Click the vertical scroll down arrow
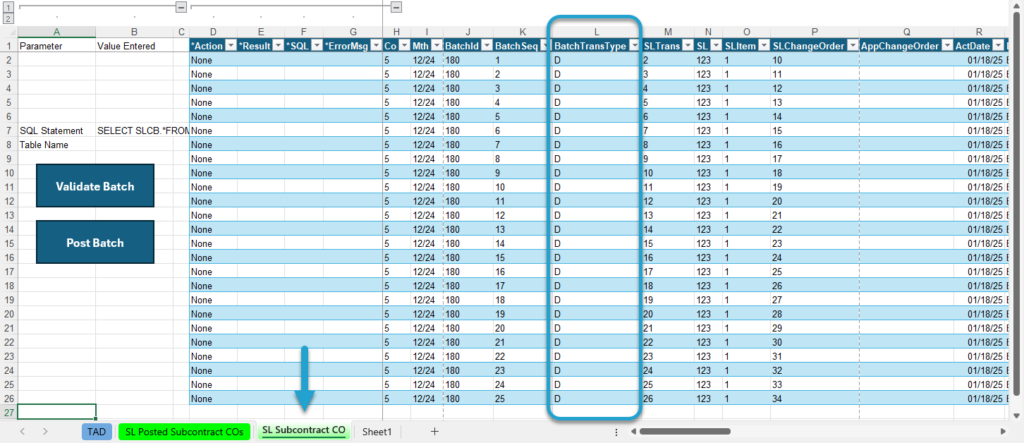Viewport: 1024px width, 443px height. pyautogui.click(x=1016, y=415)
